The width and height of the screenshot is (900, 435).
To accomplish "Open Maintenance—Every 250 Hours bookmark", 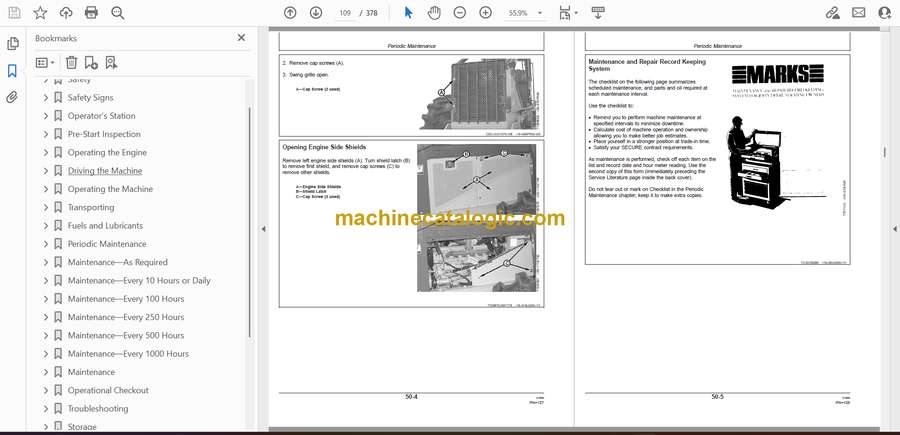I will (126, 317).
